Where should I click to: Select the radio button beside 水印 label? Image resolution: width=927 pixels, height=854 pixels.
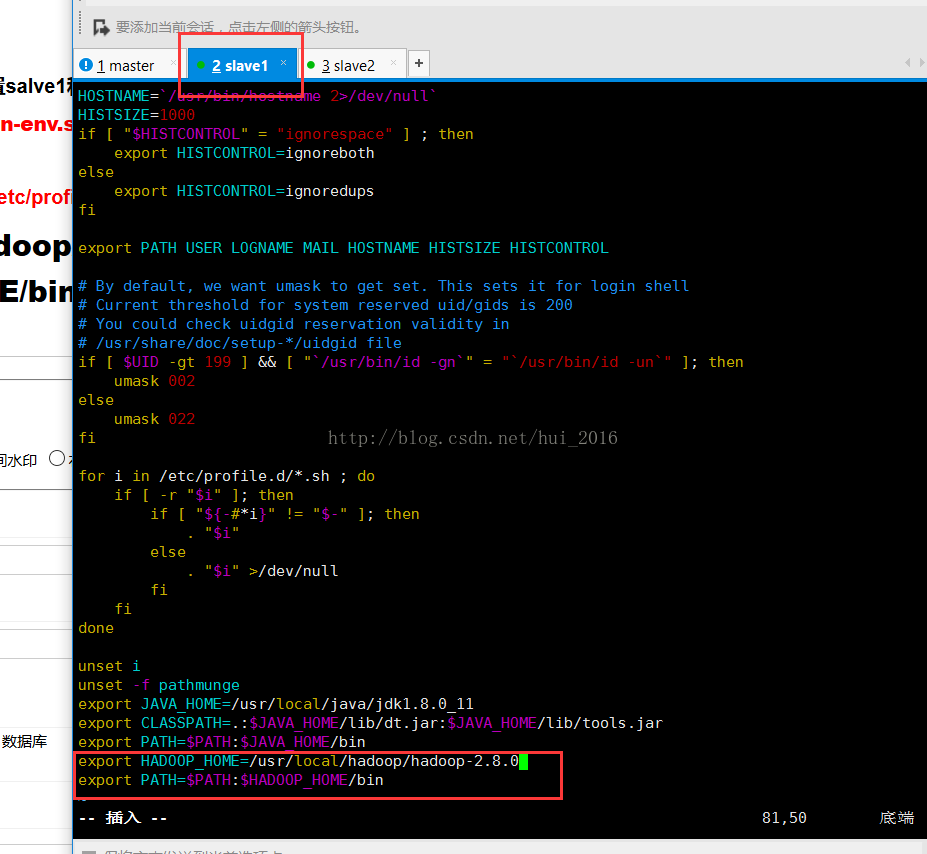[x=57, y=459]
